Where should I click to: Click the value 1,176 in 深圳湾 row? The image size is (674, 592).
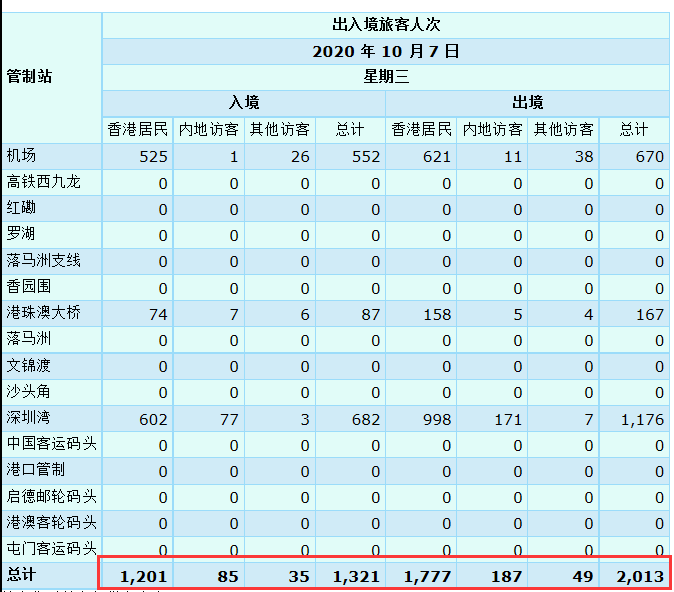coord(643,420)
